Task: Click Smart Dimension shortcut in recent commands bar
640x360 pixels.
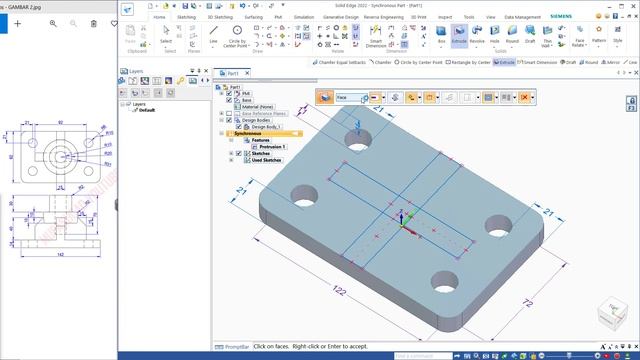Action: (537, 62)
